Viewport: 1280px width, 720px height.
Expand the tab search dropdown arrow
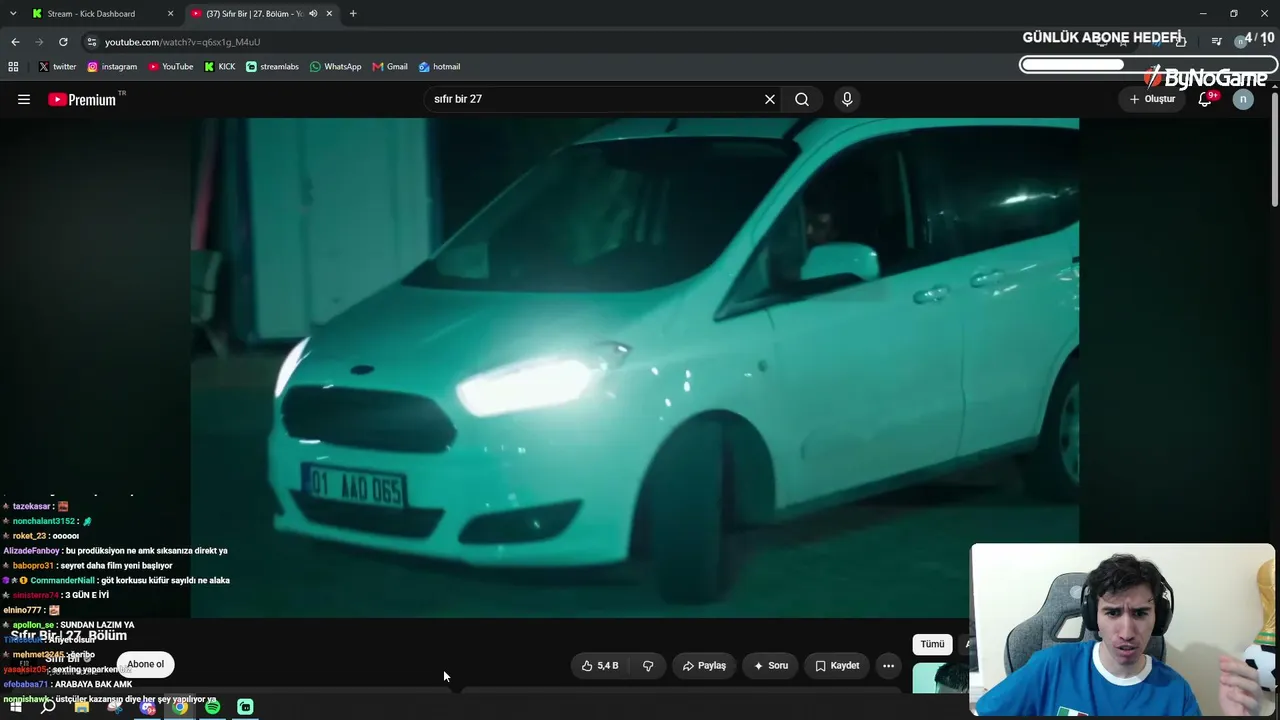(13, 14)
